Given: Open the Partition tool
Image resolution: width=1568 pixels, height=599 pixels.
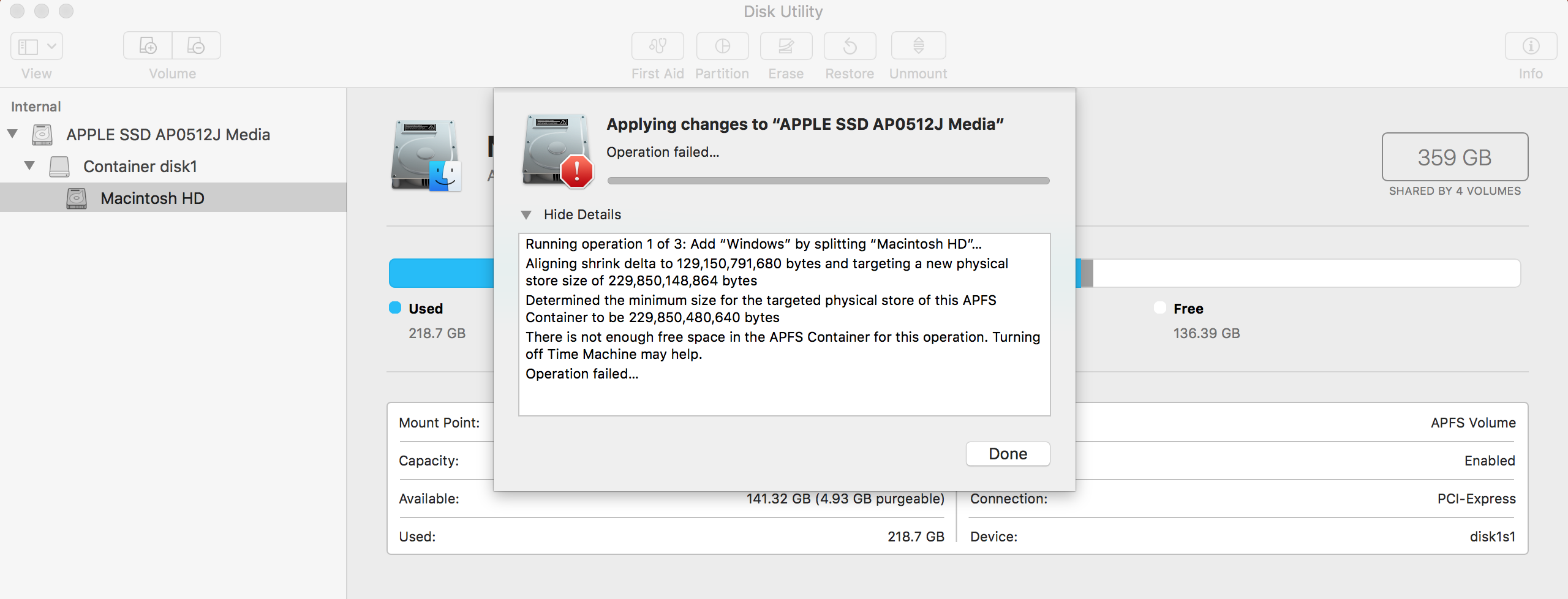Looking at the screenshot, I should click(722, 46).
